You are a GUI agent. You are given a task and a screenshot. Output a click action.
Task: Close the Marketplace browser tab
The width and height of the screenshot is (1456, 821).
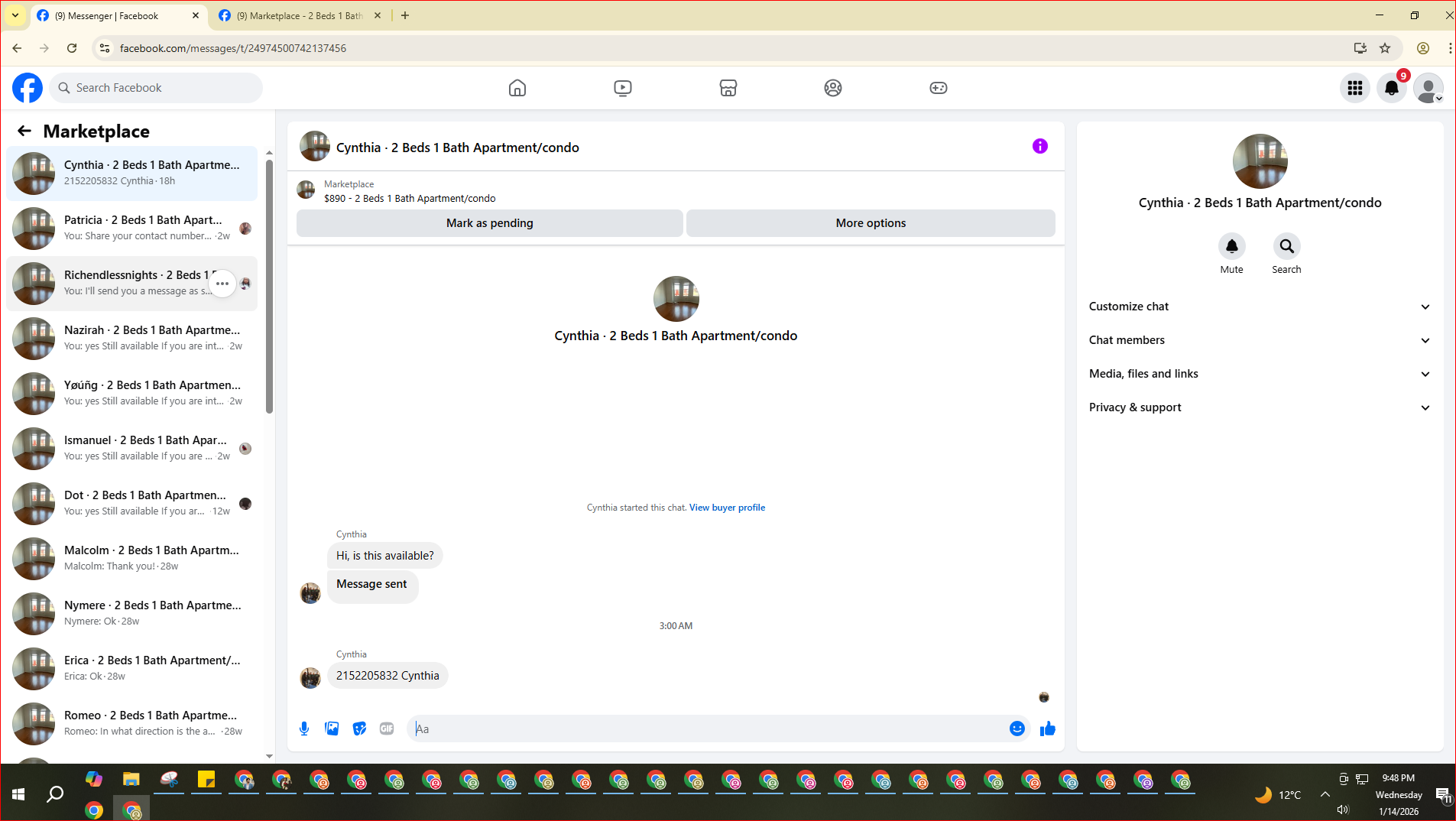(x=378, y=15)
